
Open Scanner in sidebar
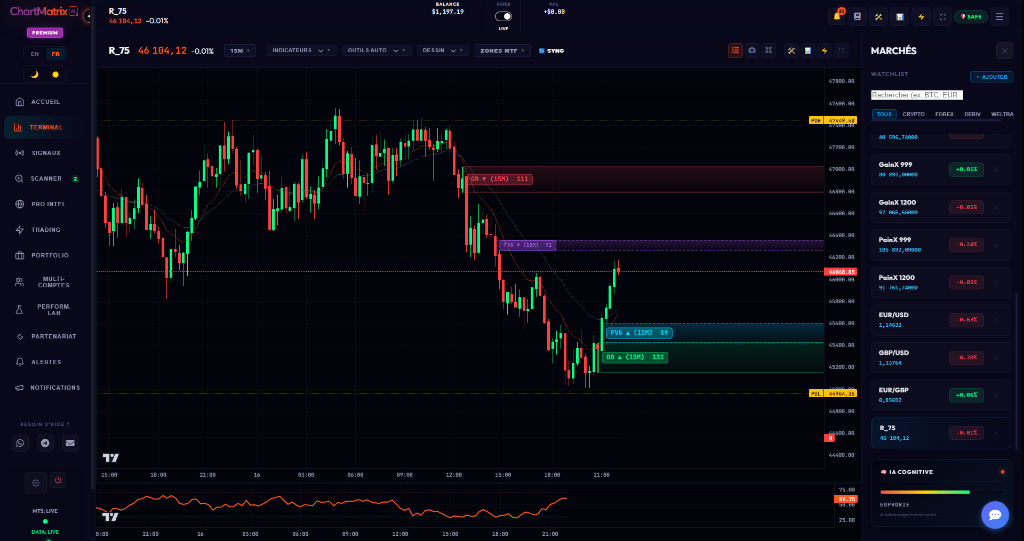pos(46,178)
